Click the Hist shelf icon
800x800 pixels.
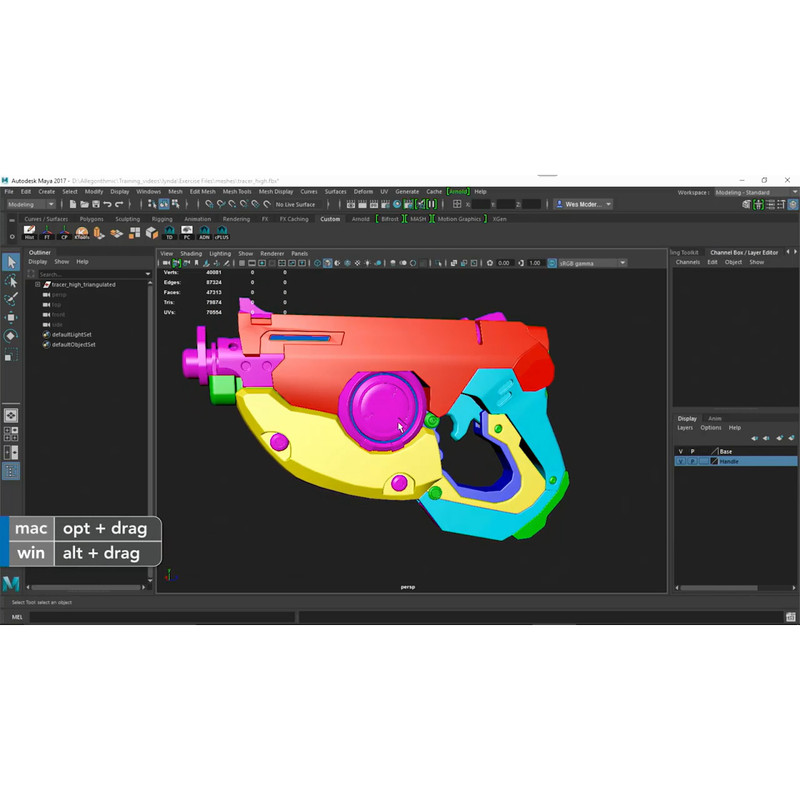click(29, 233)
